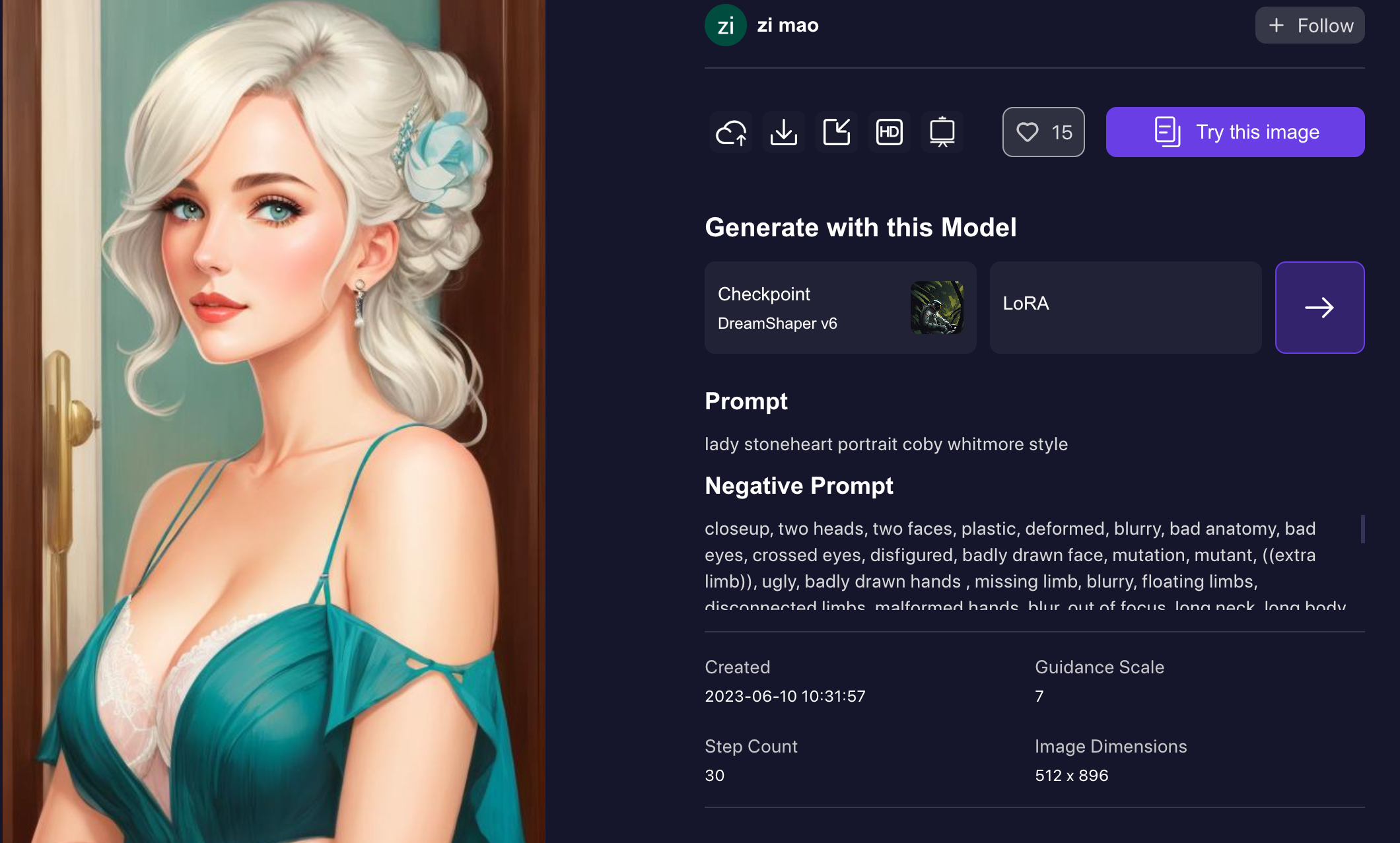The height and width of the screenshot is (843, 1400).
Task: Click the Negative Prompt heading
Action: [799, 486]
